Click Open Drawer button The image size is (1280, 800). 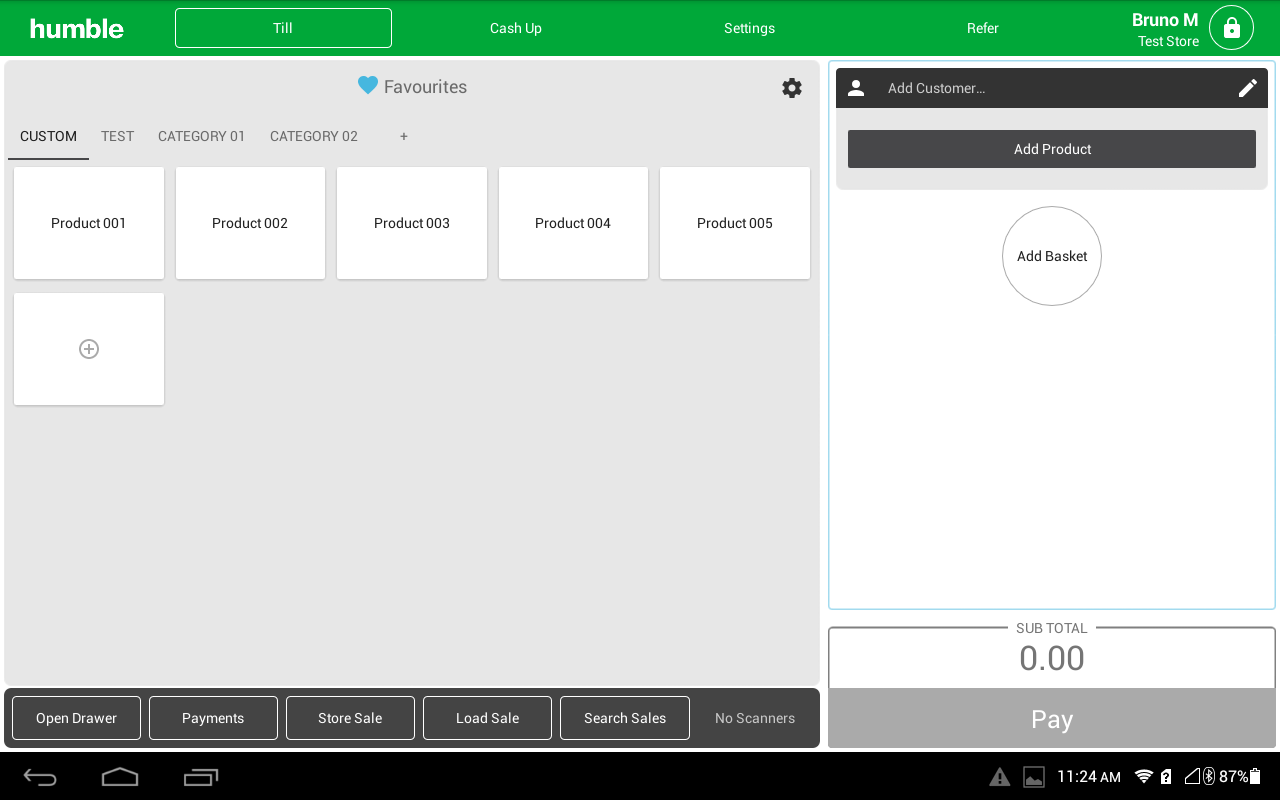point(76,718)
